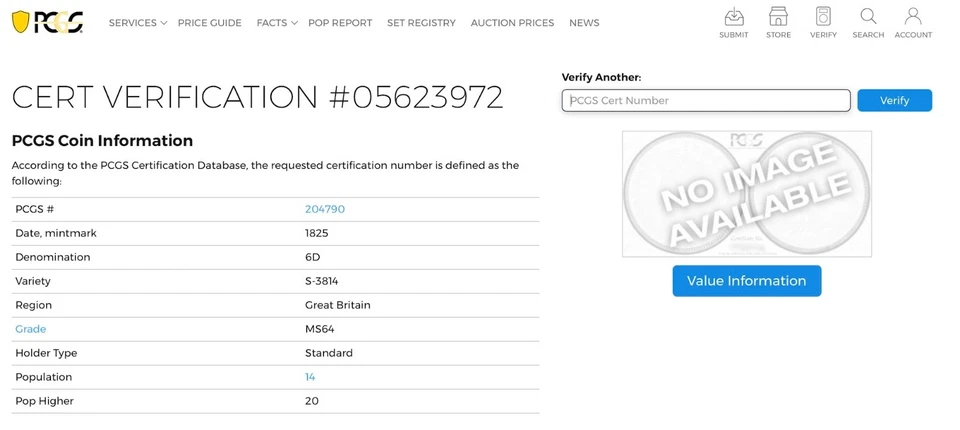Follow the PCGS number 204790 link

click(325, 209)
